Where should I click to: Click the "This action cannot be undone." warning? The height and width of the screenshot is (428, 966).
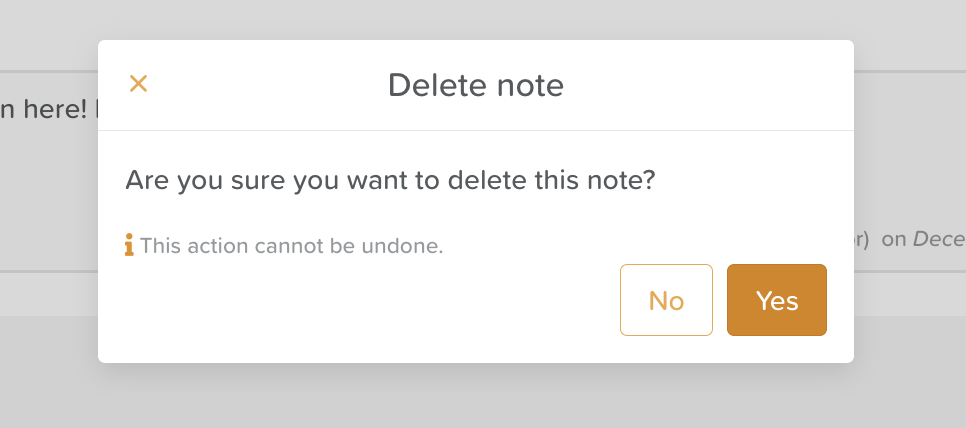291,245
